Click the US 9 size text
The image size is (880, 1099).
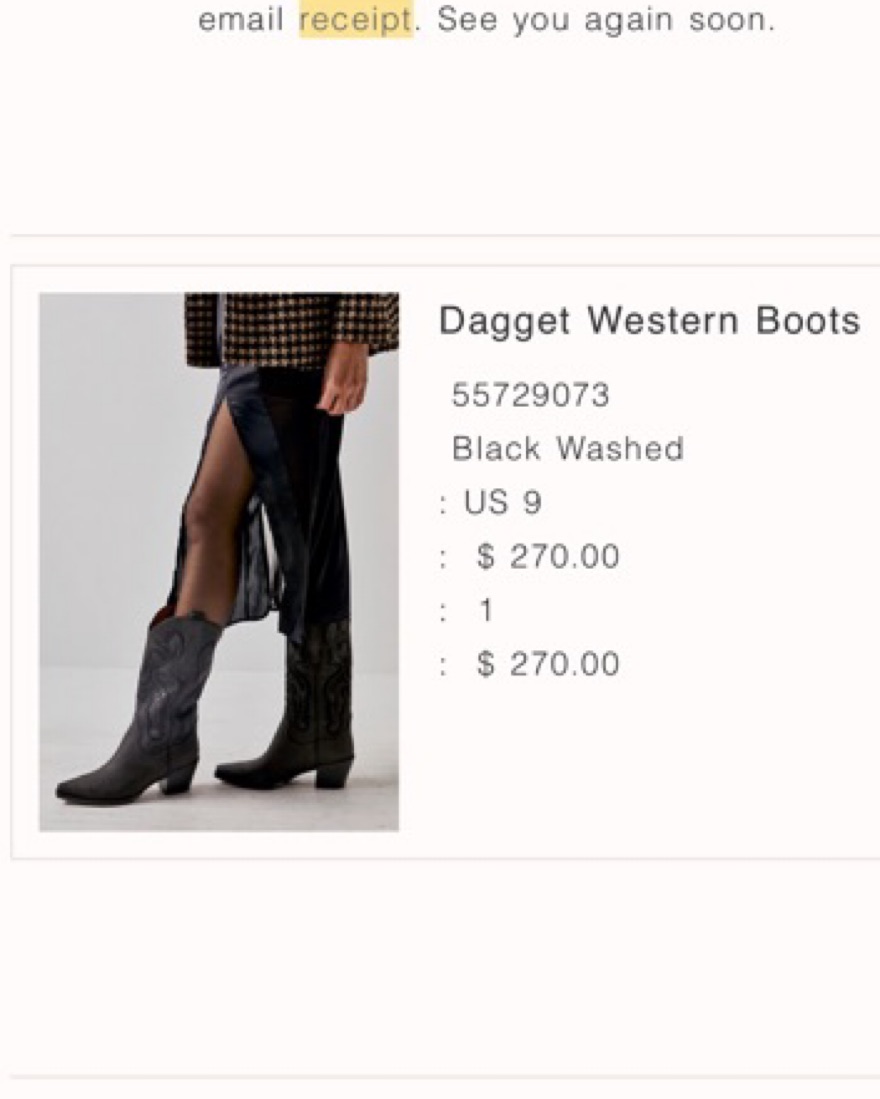coord(502,503)
